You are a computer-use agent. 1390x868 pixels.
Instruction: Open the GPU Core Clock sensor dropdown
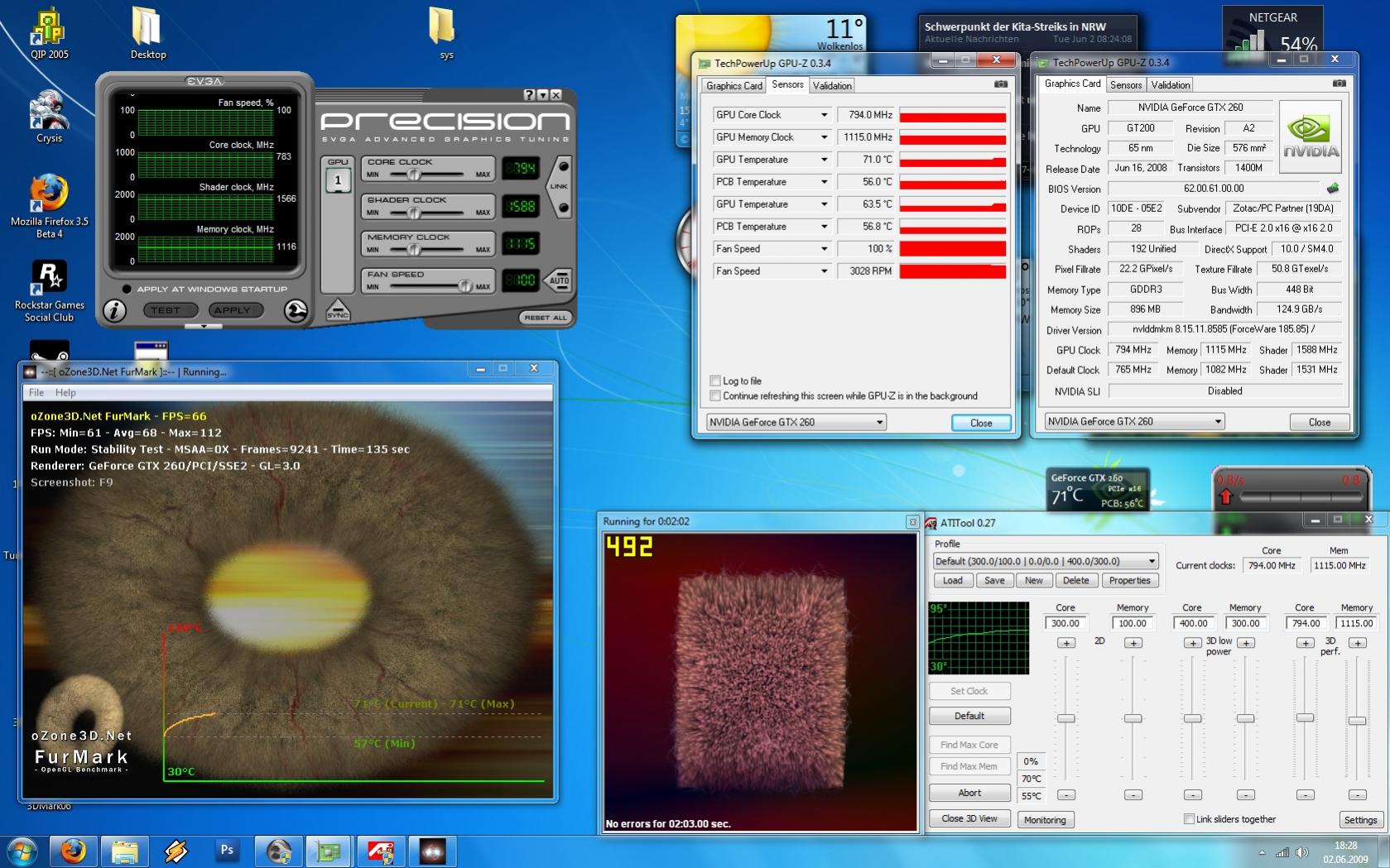[x=824, y=115]
